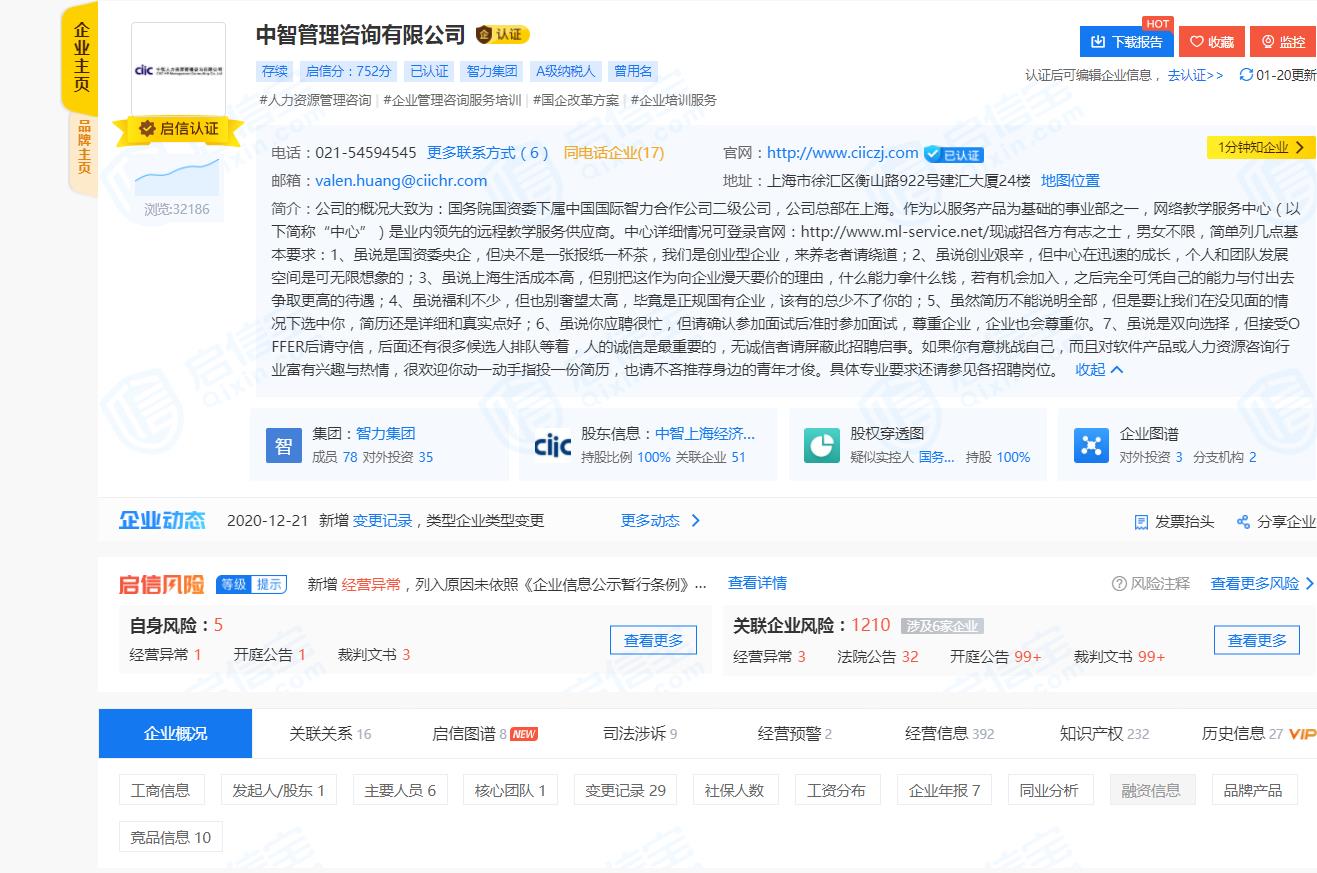The width and height of the screenshot is (1317, 873).
Task: Click the invoice header (发票抬头) icon
Action: pyautogui.click(x=1141, y=522)
